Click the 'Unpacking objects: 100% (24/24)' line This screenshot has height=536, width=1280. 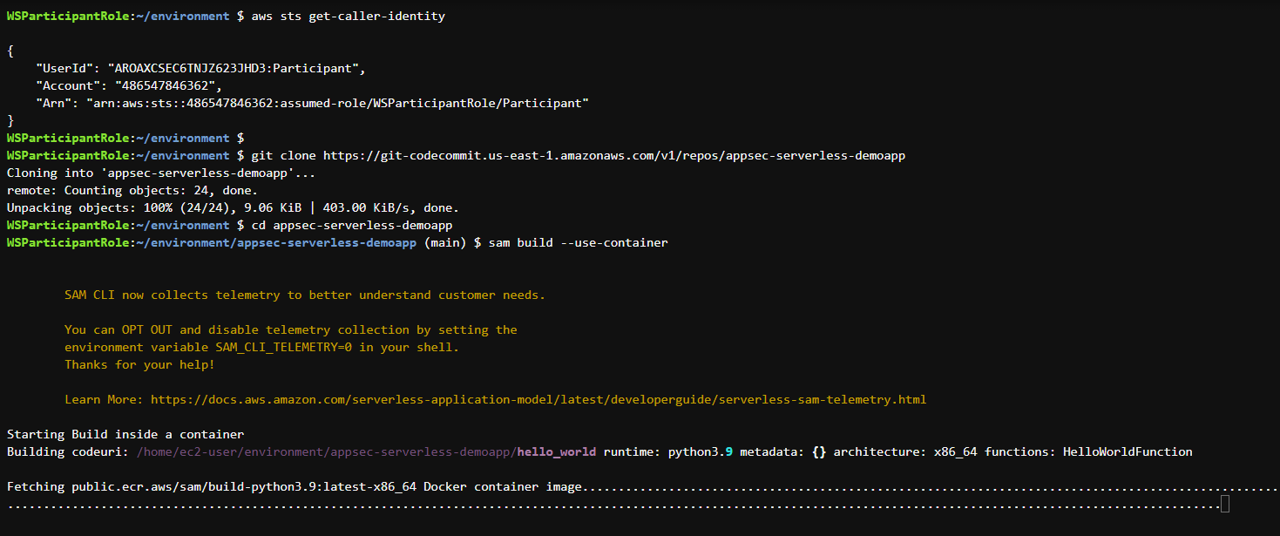point(233,208)
